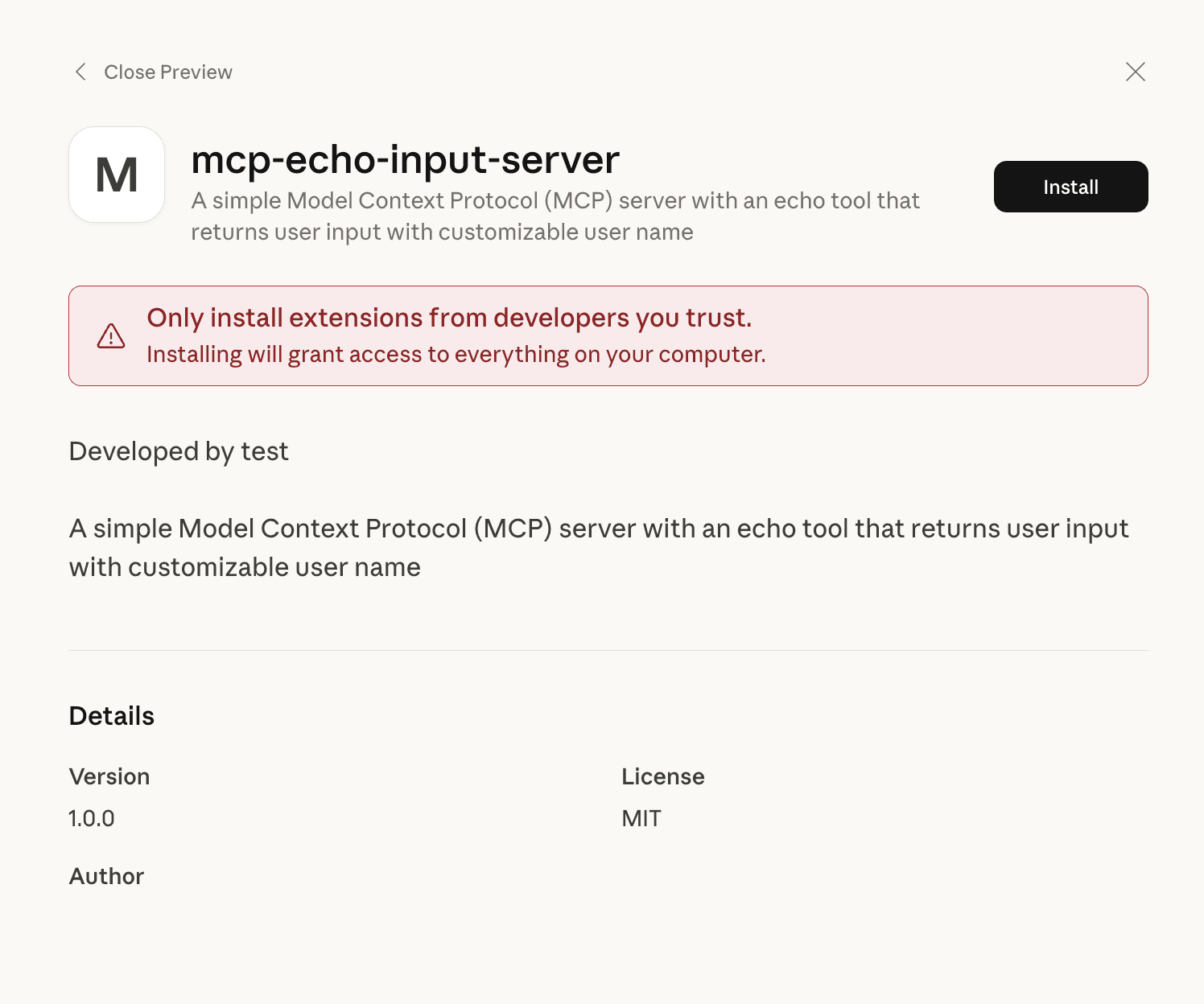Click the Author label
The height and width of the screenshot is (1004, 1204).
[105, 876]
